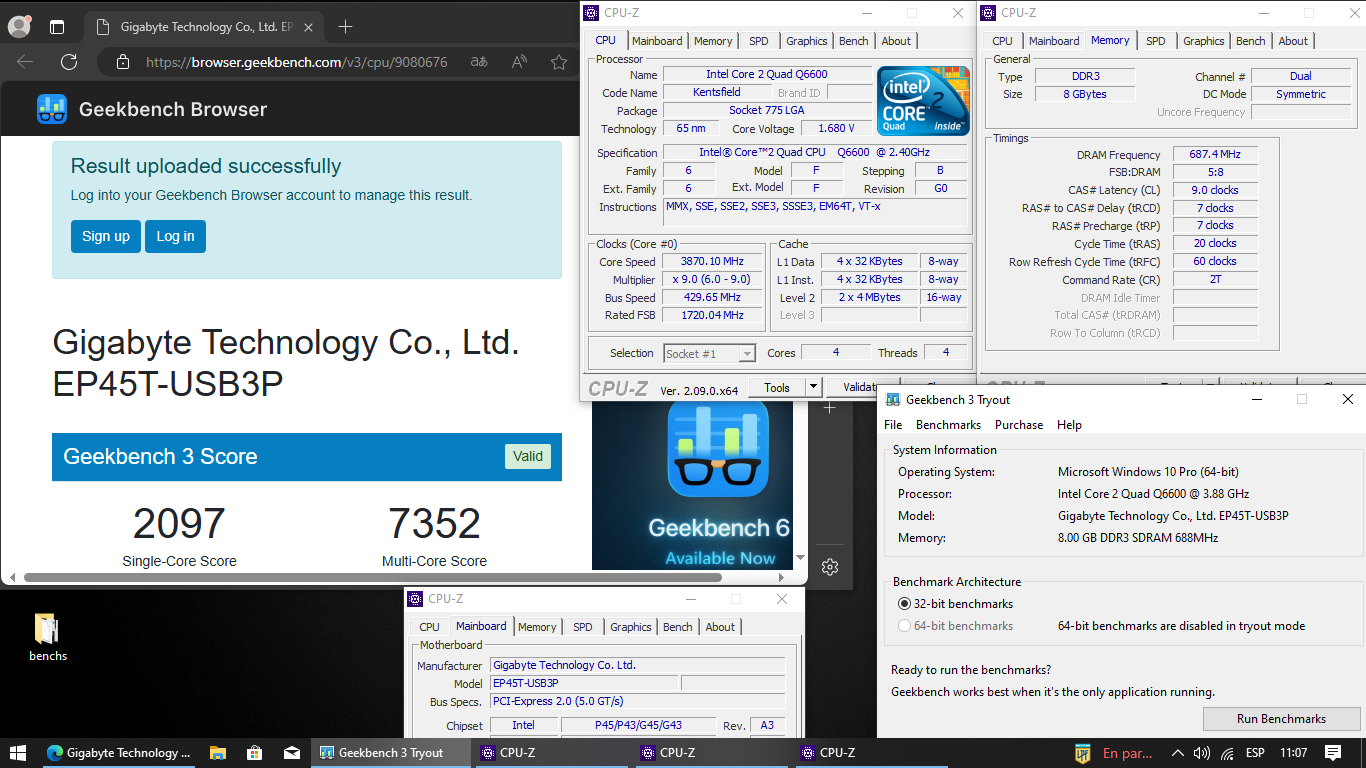
Task: Click the Edge sidebar plus icon
Action: tap(829, 408)
